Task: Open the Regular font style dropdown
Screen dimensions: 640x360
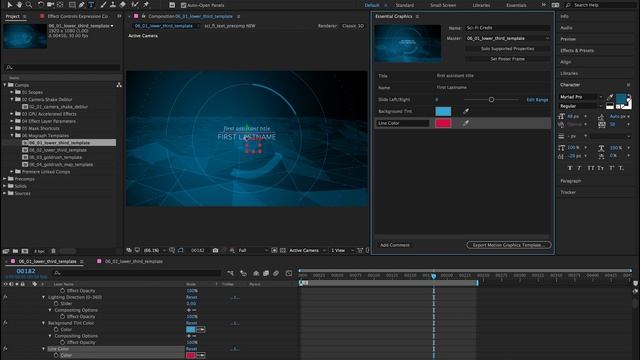Action: coord(580,106)
